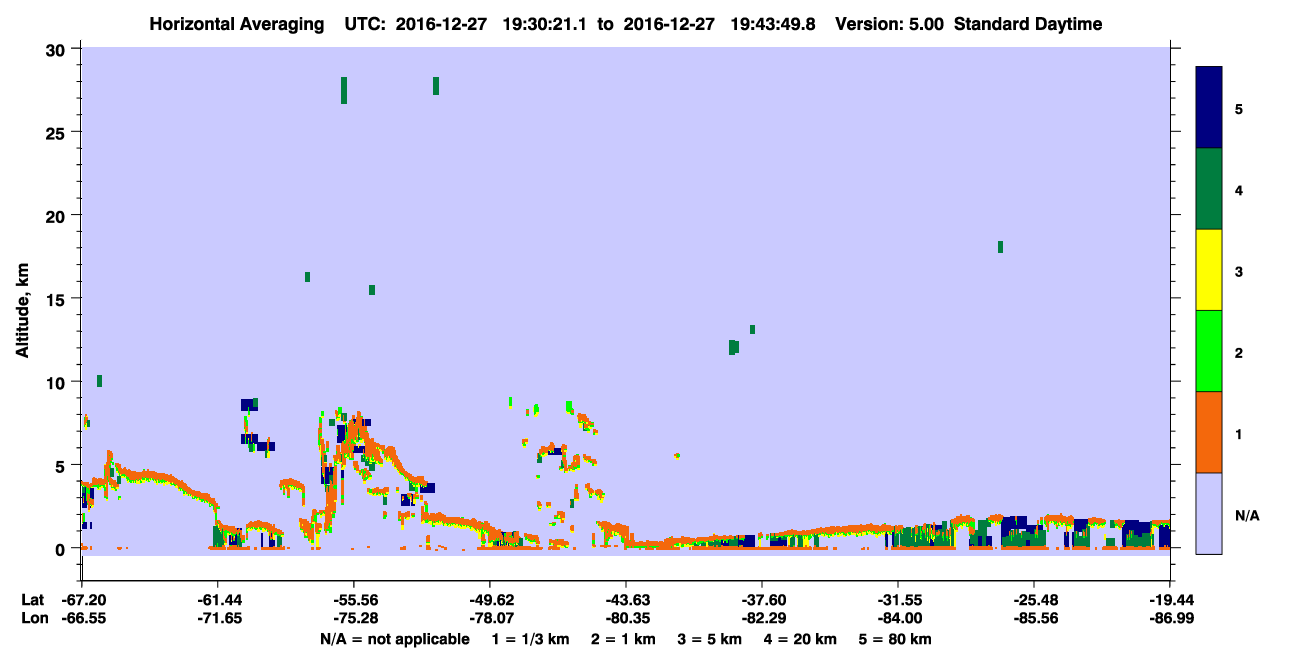Click the start time '19:30:21.1' in title
1300x667 pixels.
[x=545, y=24]
